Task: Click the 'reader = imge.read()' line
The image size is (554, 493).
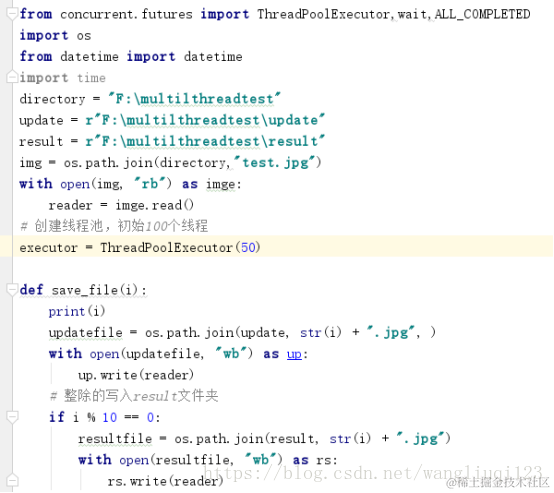Action: pos(121,205)
